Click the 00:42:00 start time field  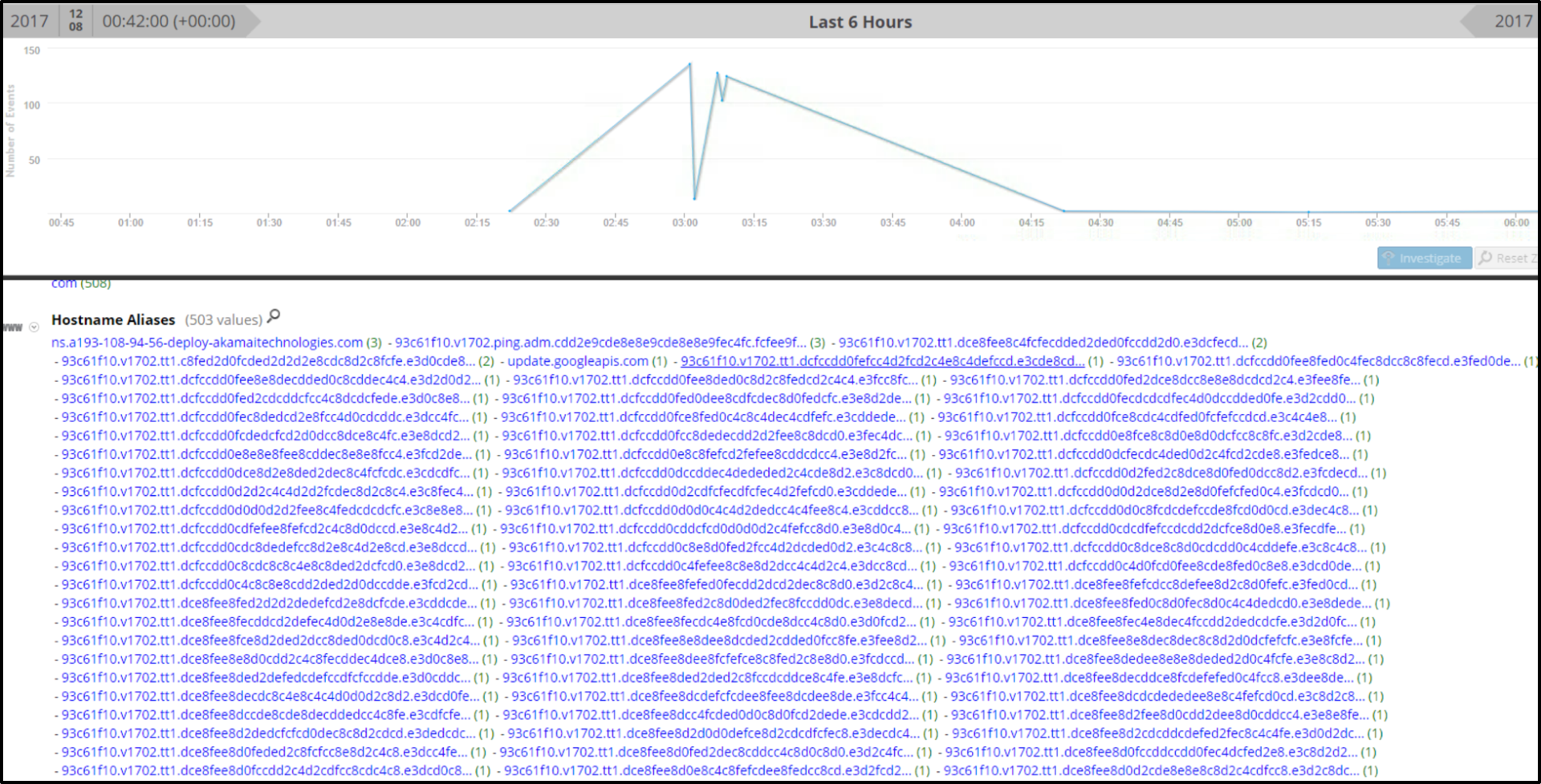(169, 21)
